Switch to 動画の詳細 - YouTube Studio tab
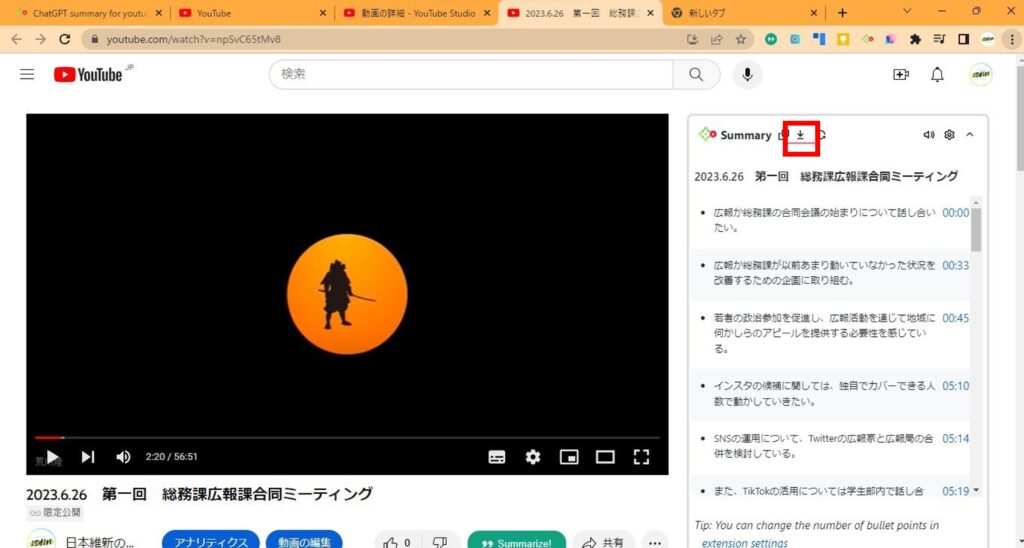 pos(417,13)
